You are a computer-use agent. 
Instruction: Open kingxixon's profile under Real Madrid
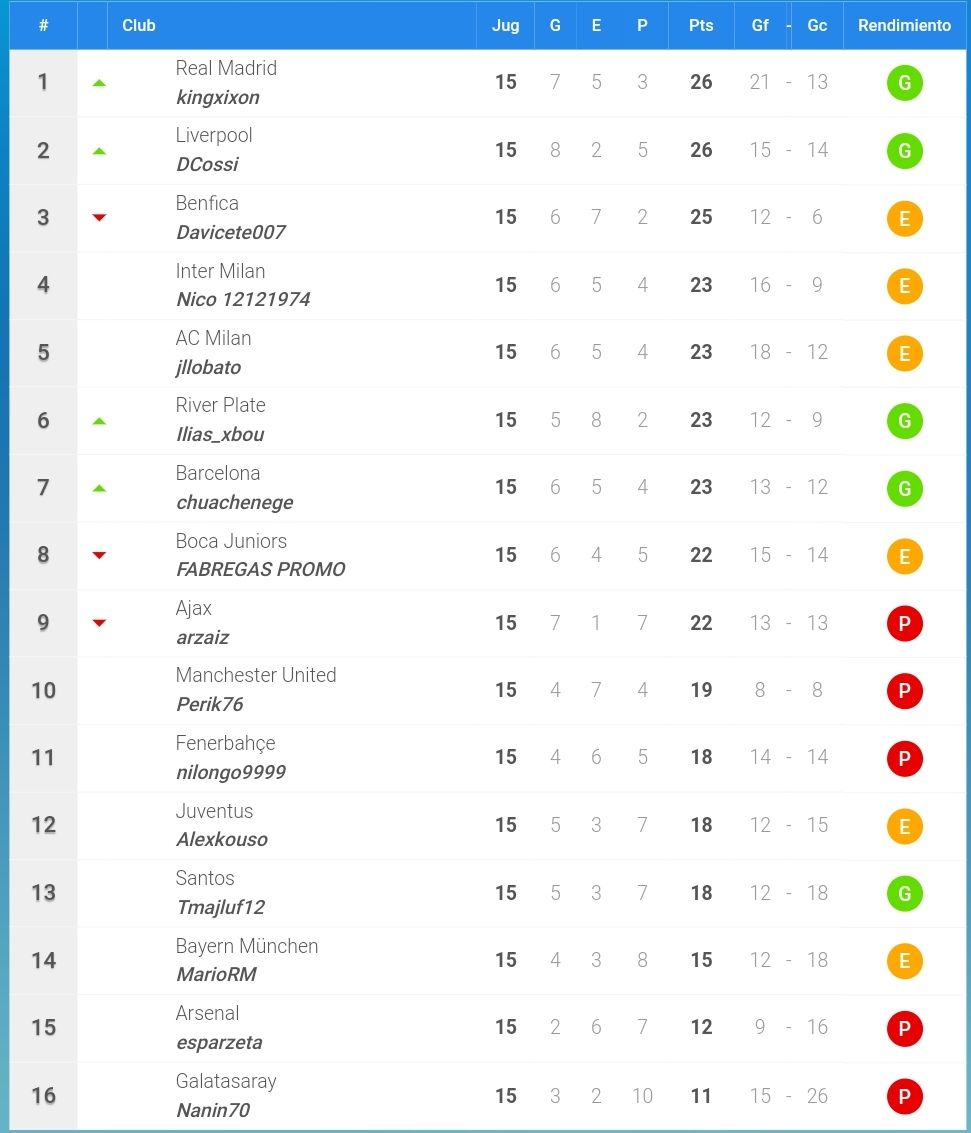coord(217,98)
